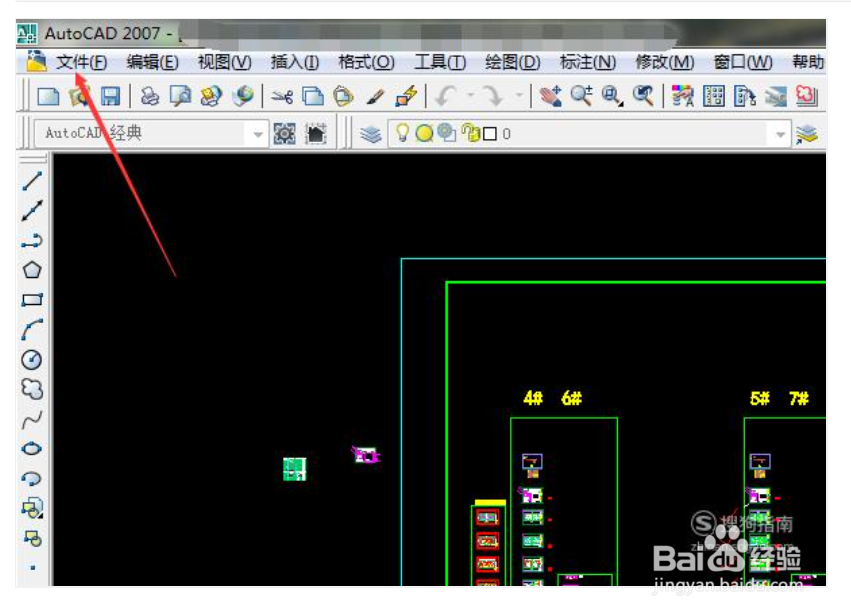Click layer 0 color swatch
This screenshot has height=615, width=851.
pyautogui.click(x=490, y=134)
